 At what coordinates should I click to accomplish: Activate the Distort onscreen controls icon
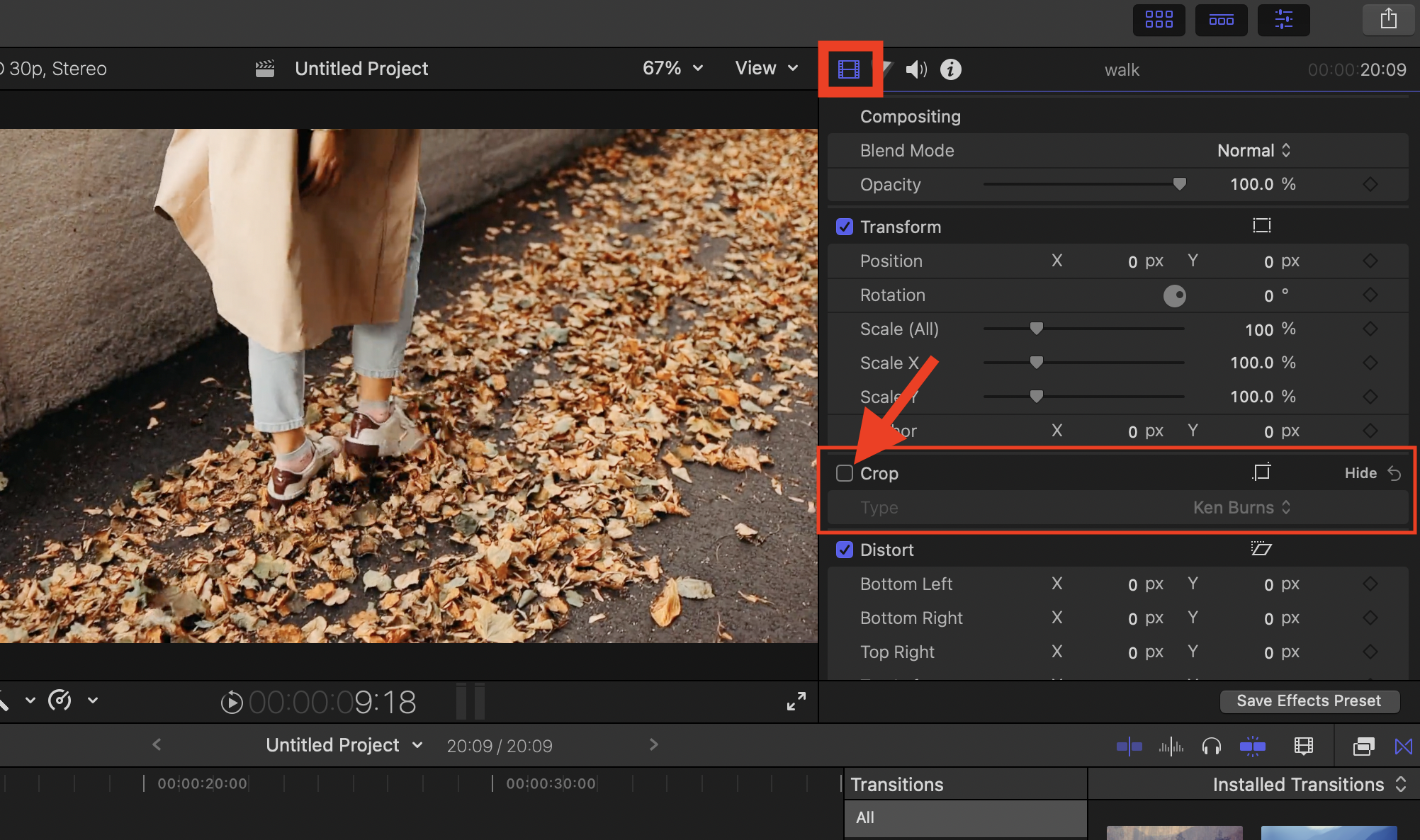tap(1261, 549)
